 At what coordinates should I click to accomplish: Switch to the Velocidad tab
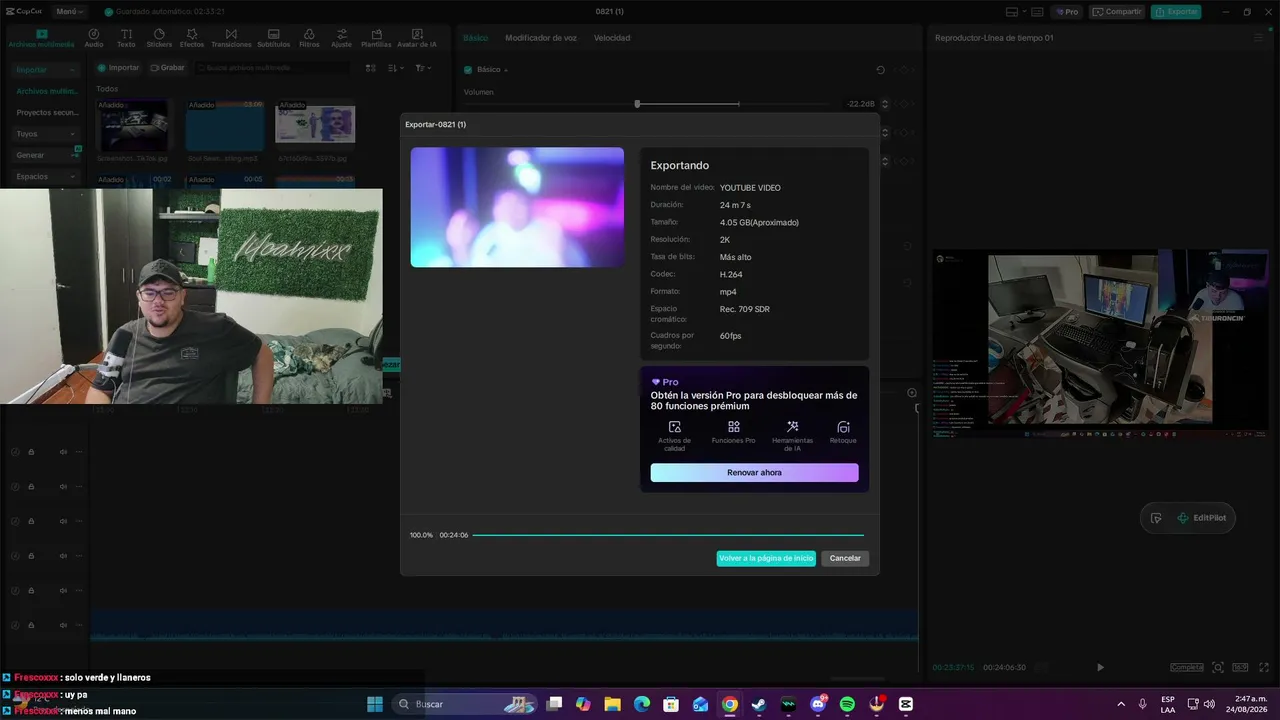[612, 38]
